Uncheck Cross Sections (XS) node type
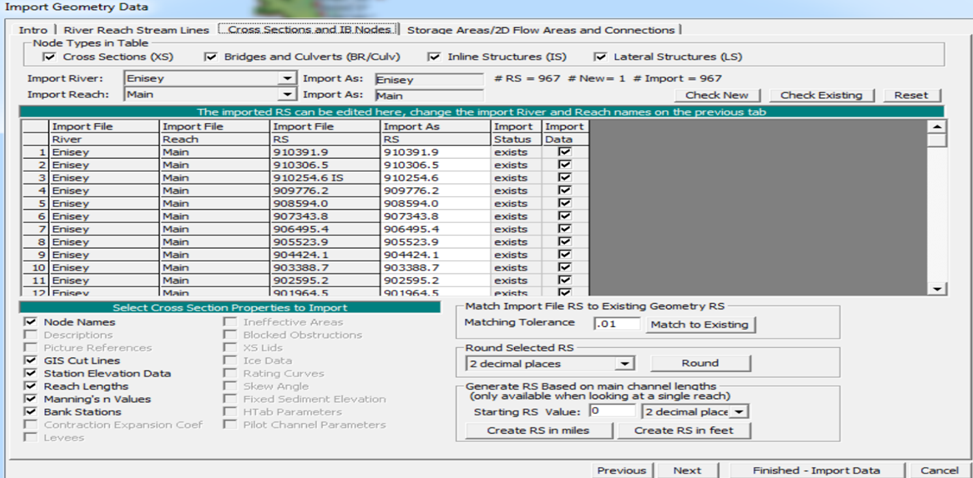 [50, 58]
